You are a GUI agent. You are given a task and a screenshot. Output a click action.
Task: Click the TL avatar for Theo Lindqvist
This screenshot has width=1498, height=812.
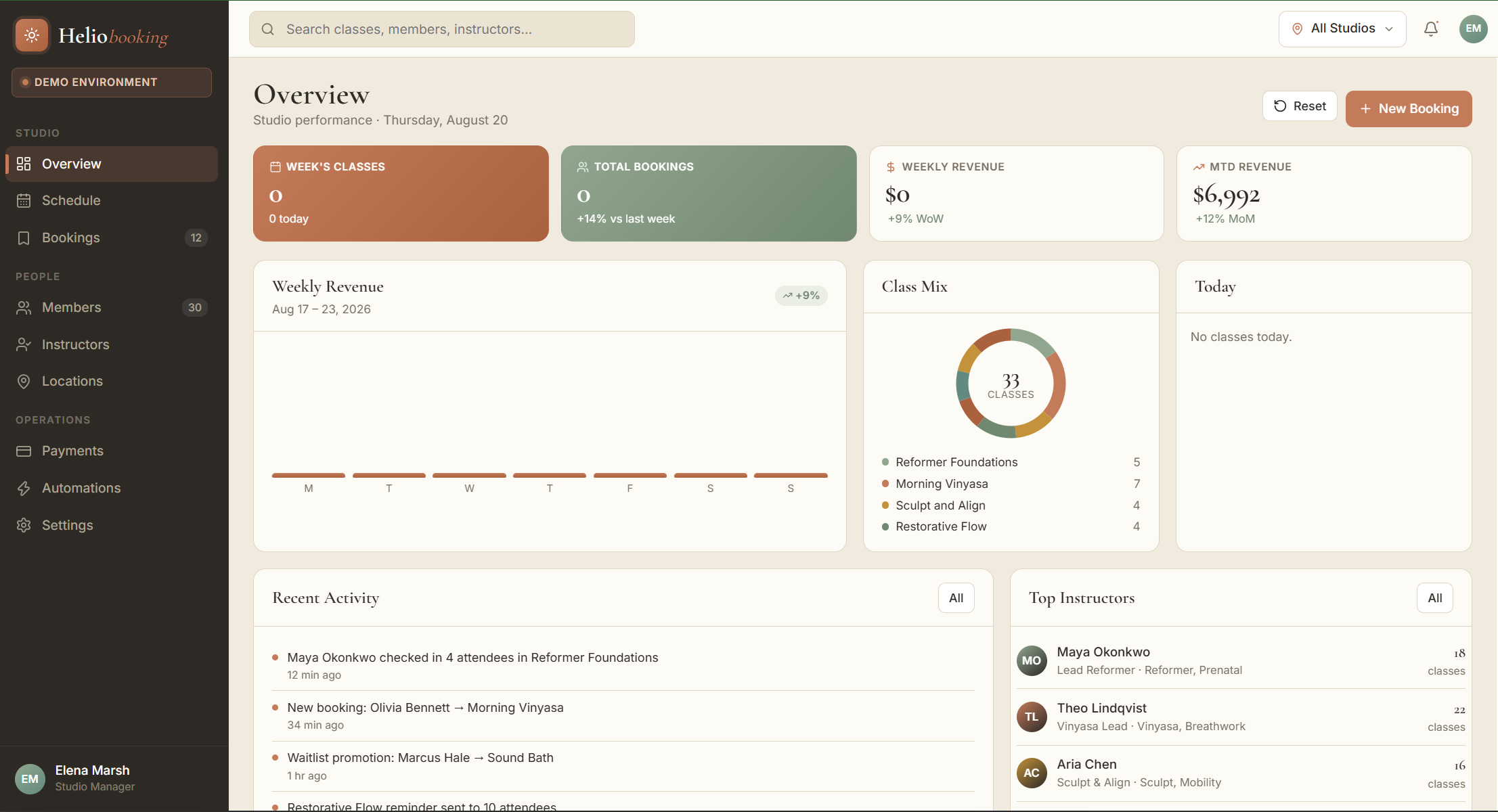pos(1032,717)
